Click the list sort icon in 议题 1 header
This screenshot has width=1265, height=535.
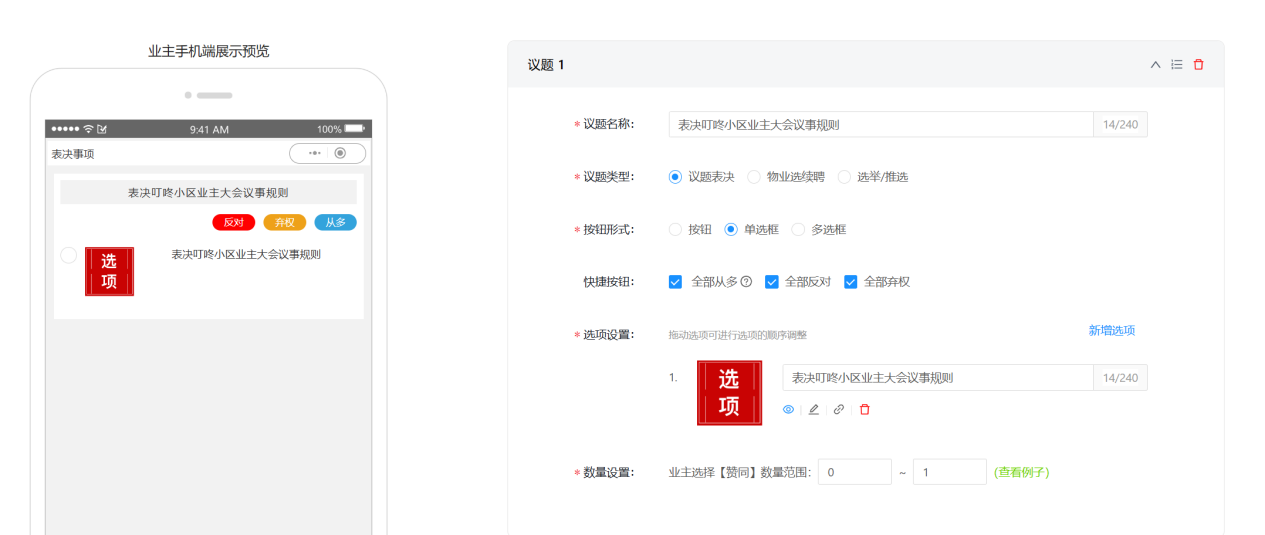[1177, 65]
